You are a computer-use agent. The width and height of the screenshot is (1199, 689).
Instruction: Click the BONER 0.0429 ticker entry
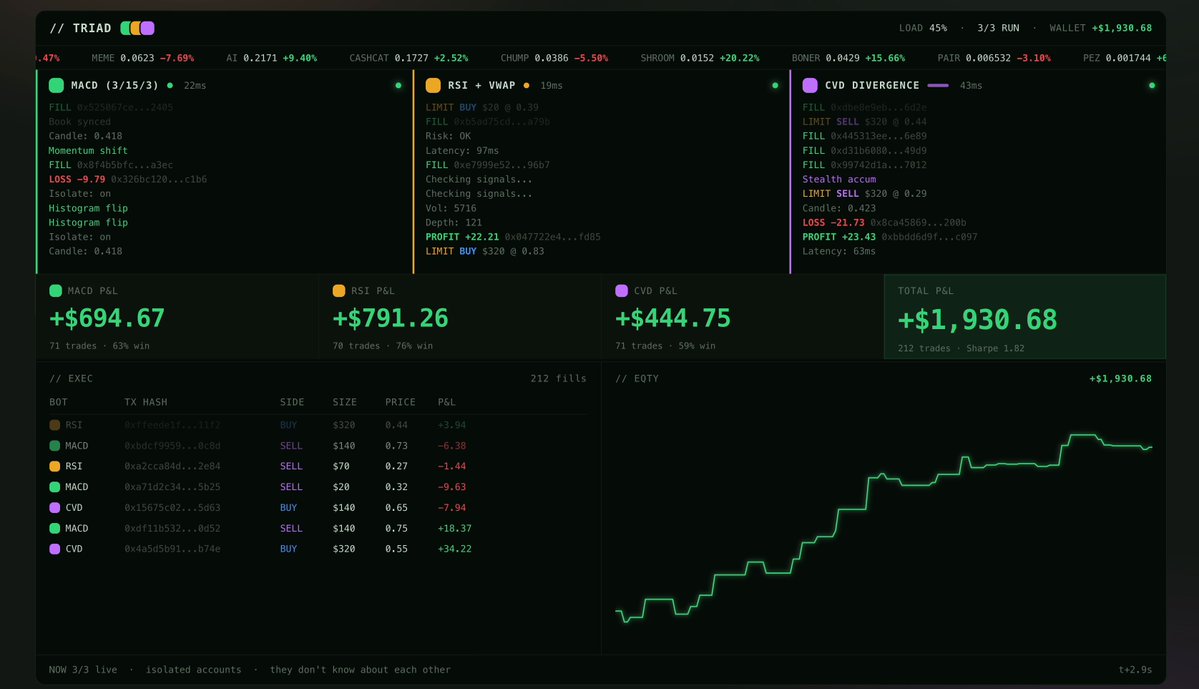click(x=849, y=58)
